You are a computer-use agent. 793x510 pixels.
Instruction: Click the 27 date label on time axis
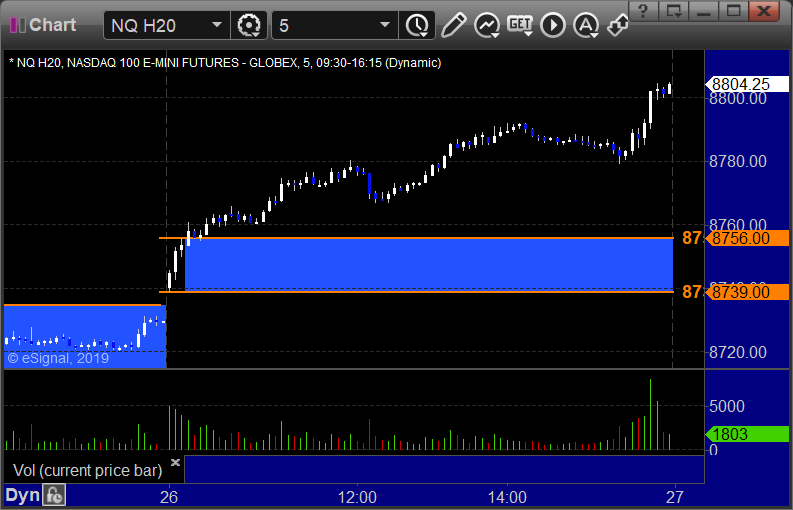(675, 497)
